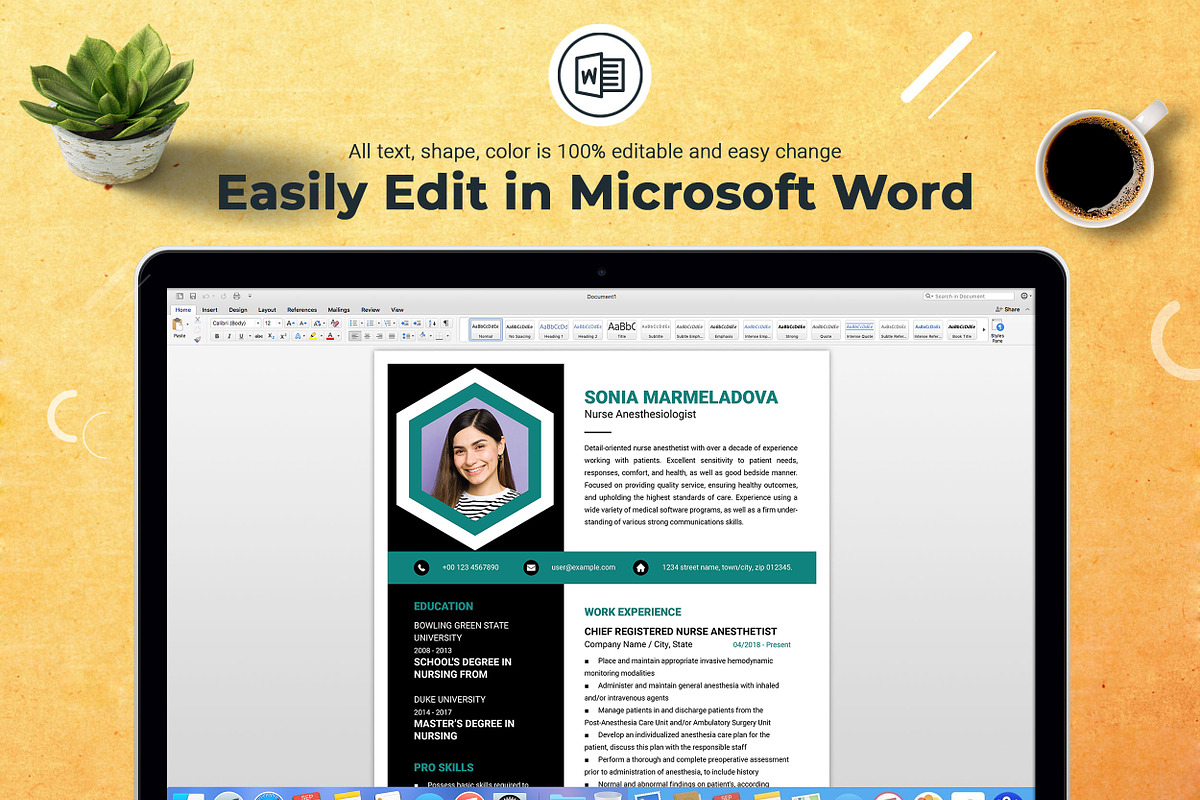Viewport: 1200px width, 800px height.
Task: Open the Underline style dropdown arrow
Action: [250, 336]
